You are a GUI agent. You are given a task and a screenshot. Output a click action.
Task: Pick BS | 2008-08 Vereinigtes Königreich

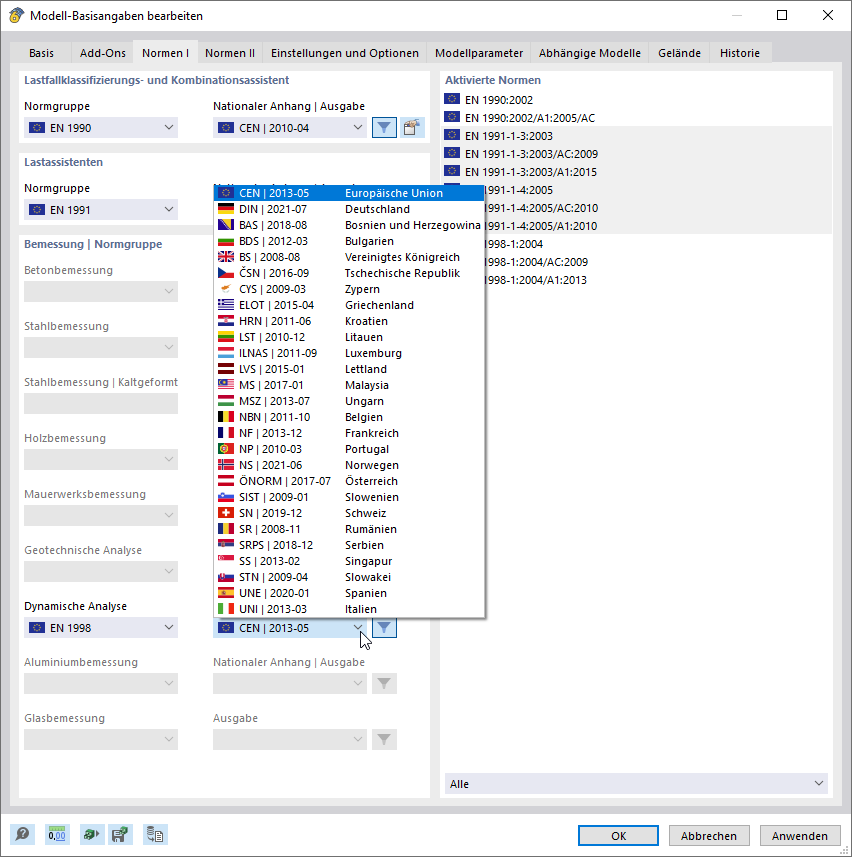click(349, 257)
